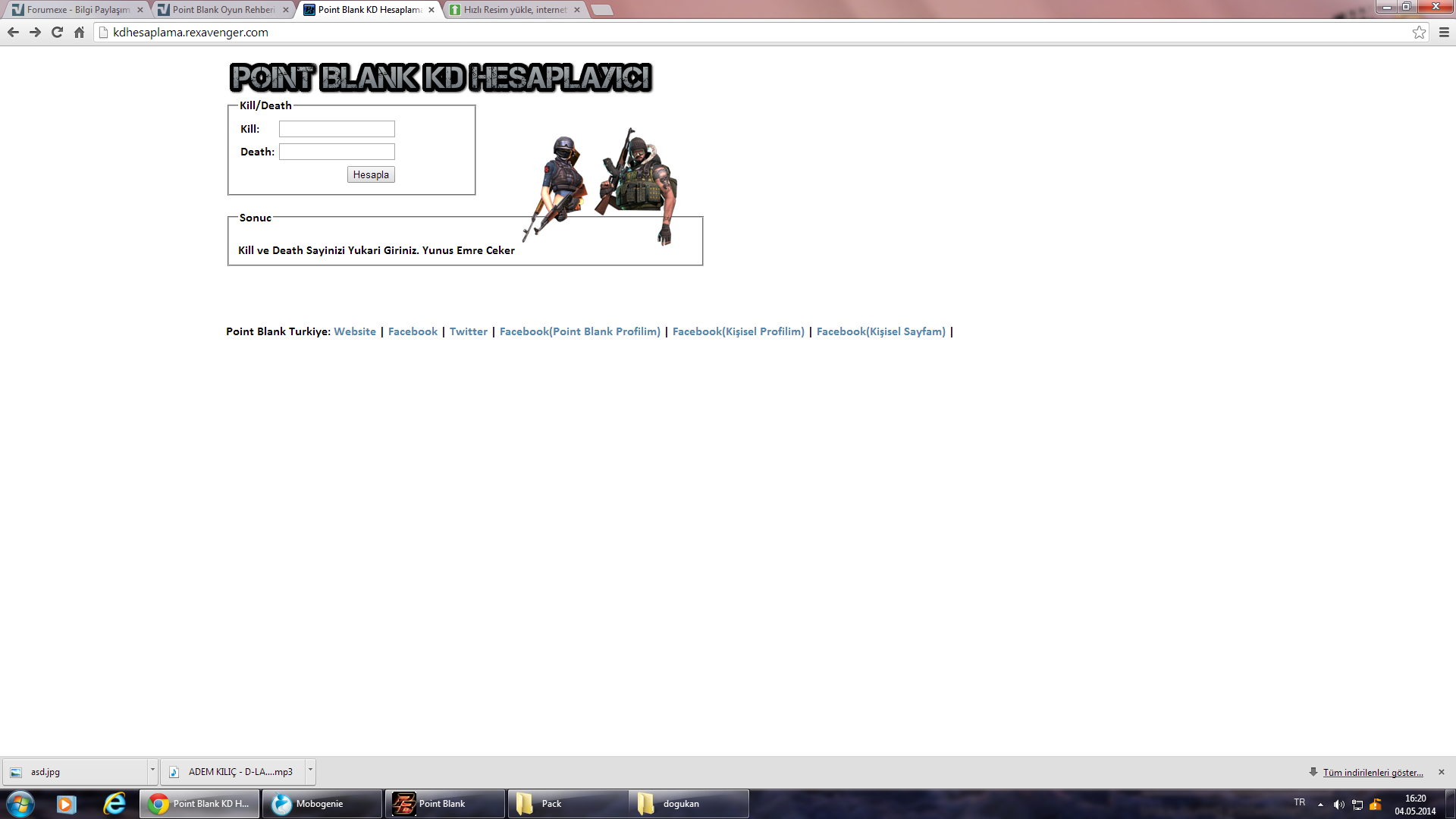
Task: Click Tüm indirilenleri göster link
Action: pos(1373,773)
